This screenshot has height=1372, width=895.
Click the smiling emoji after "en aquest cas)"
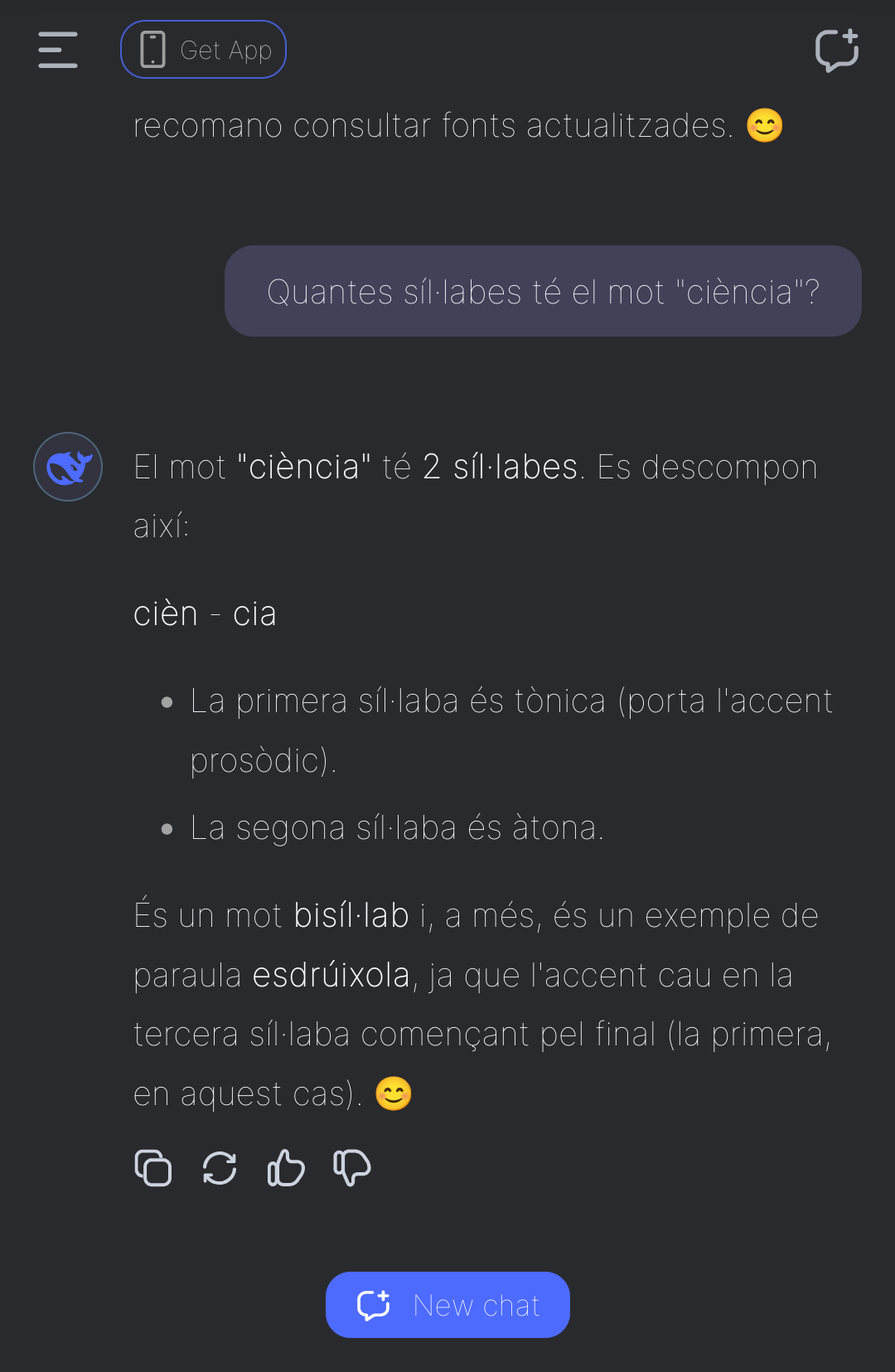pos(394,1093)
